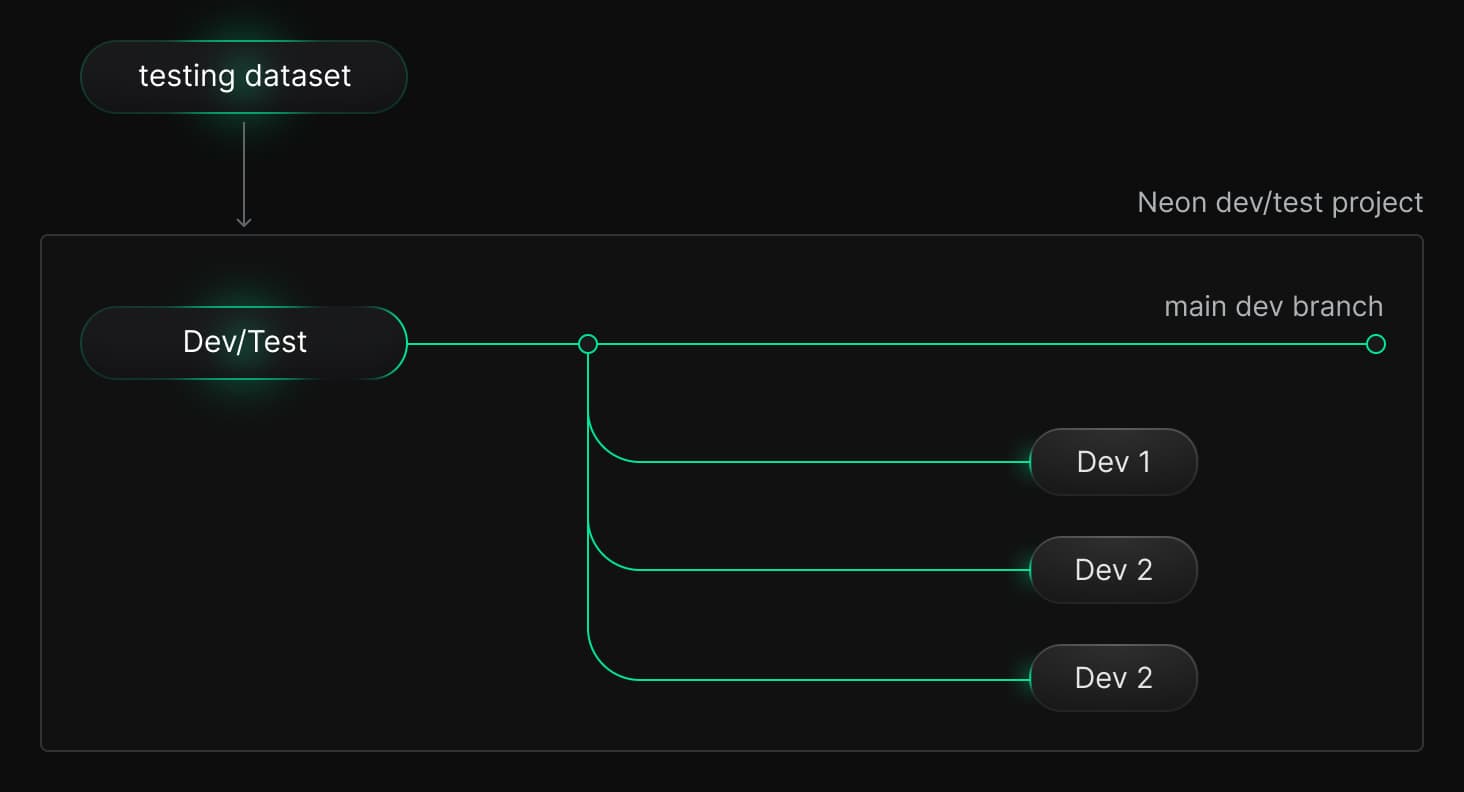Click the curved corner of the Dev 1 branch

602,448
